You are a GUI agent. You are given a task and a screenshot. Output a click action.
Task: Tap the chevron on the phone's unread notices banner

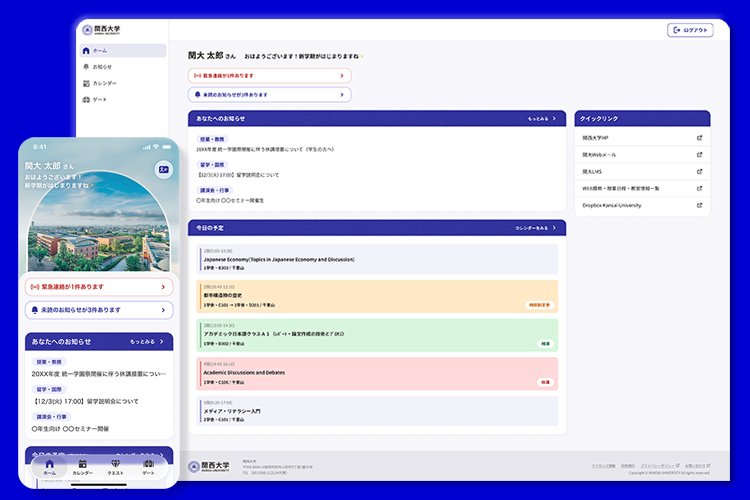coord(163,310)
